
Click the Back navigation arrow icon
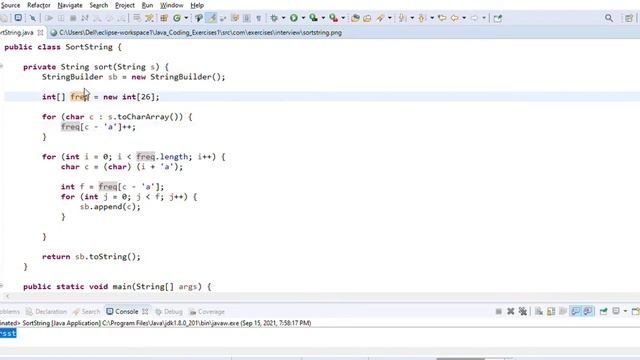(454, 18)
